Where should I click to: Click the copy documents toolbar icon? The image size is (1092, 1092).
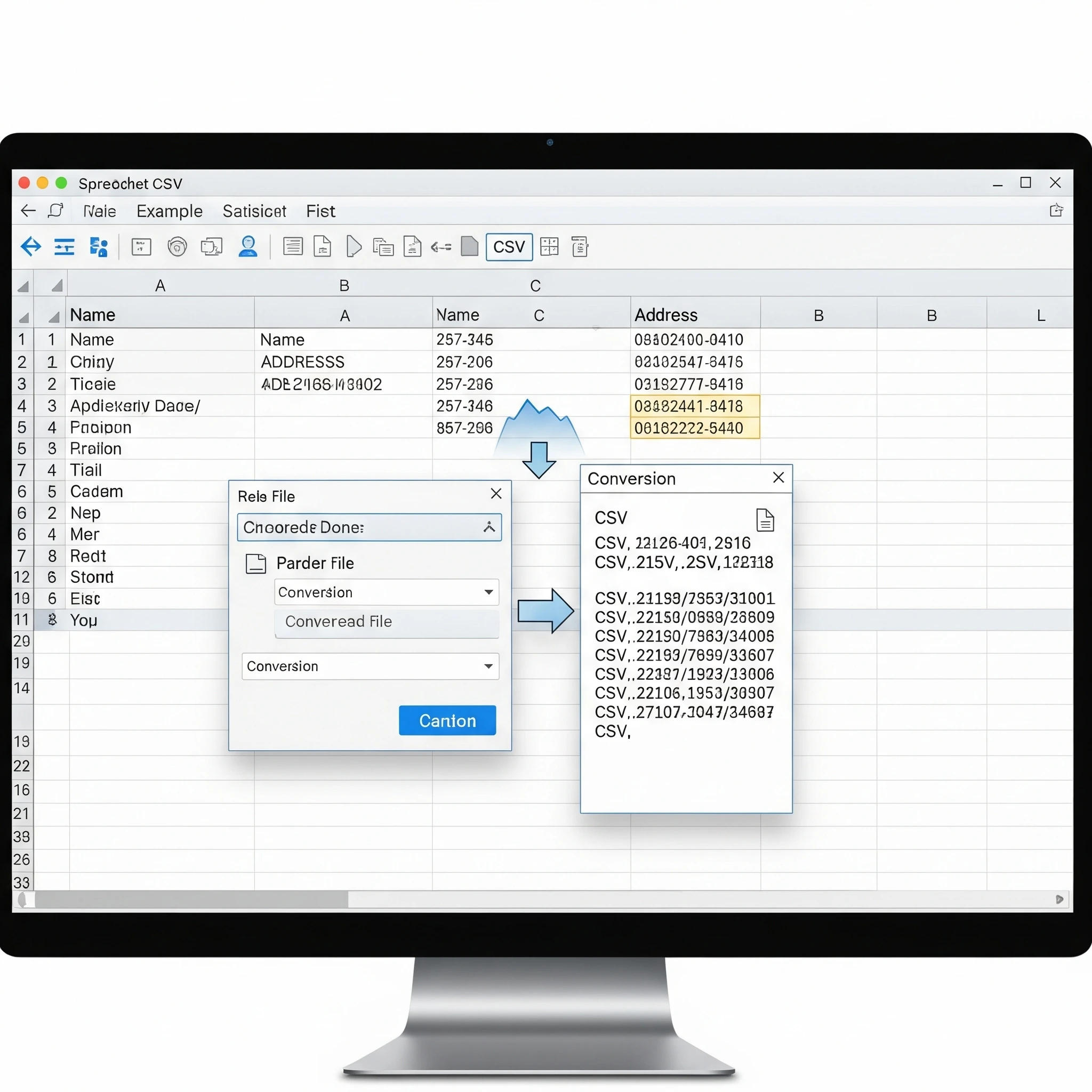[383, 247]
